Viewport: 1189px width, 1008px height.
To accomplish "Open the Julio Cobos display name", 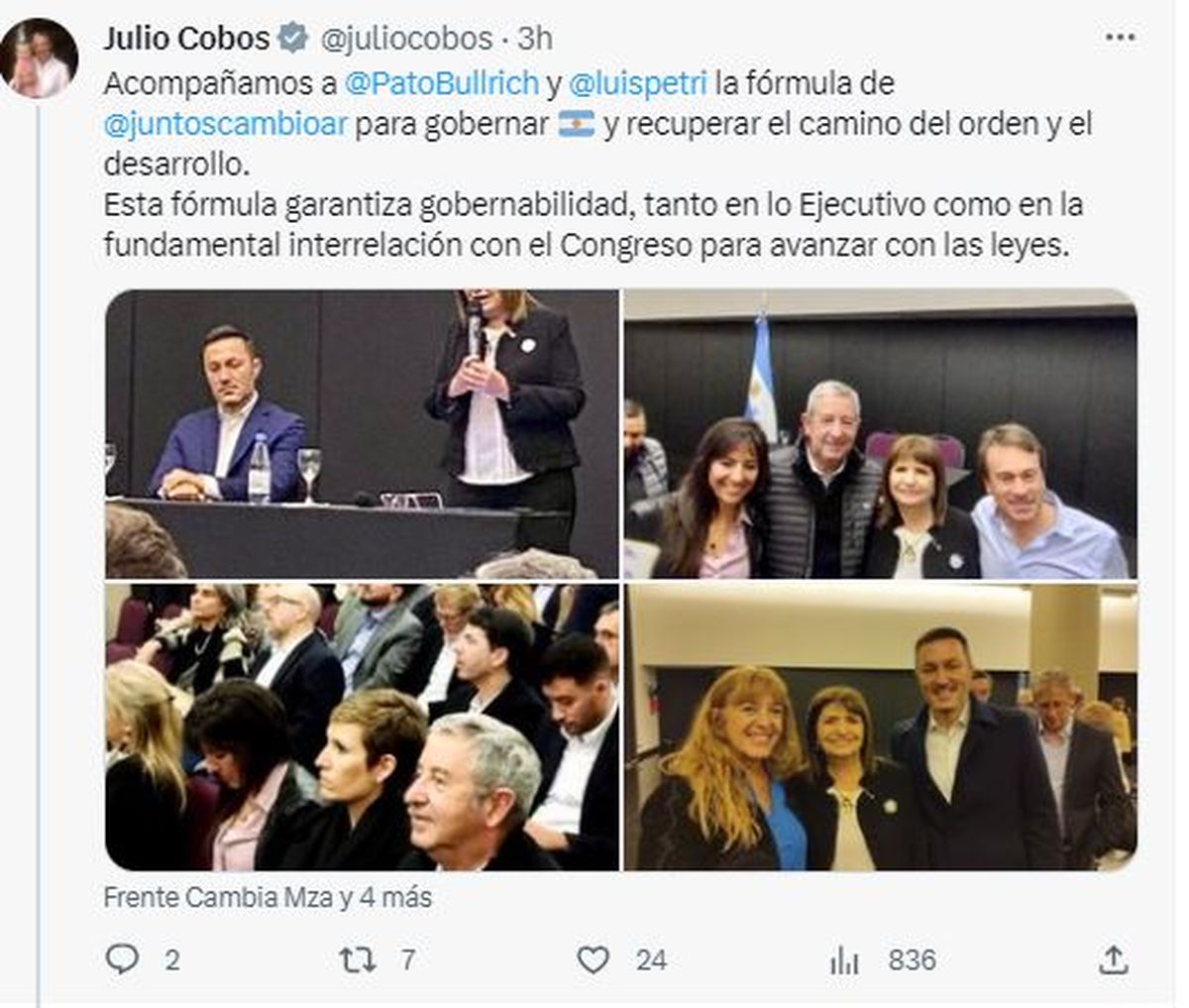I will (x=186, y=39).
